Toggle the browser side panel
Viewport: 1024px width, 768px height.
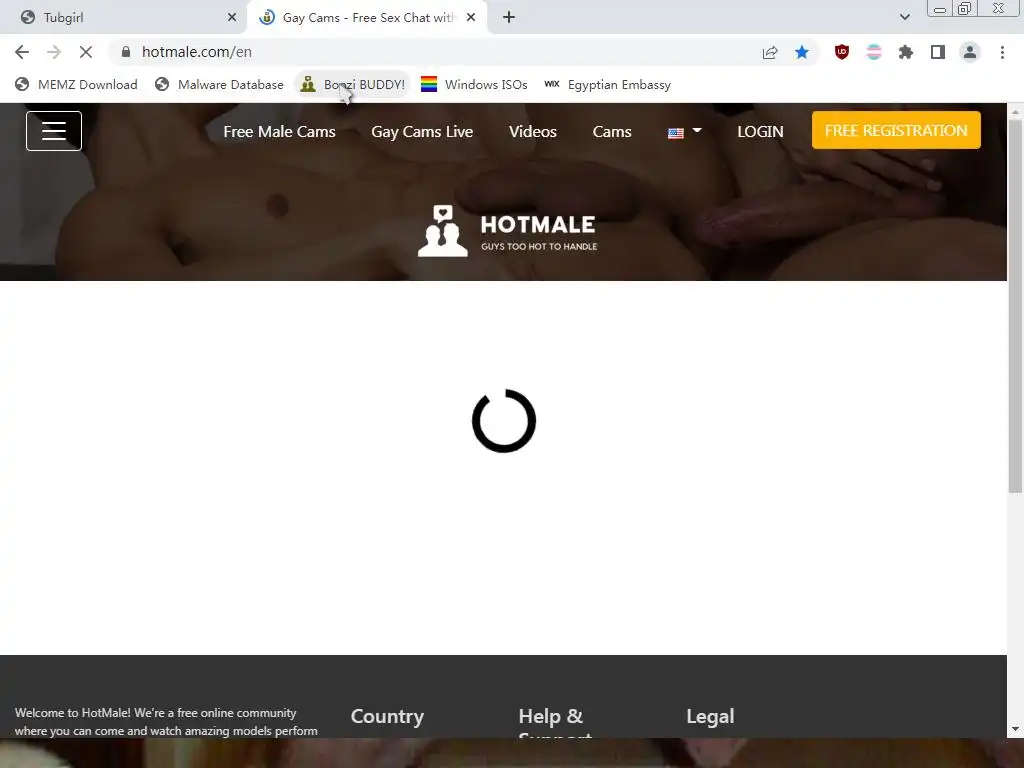(938, 52)
